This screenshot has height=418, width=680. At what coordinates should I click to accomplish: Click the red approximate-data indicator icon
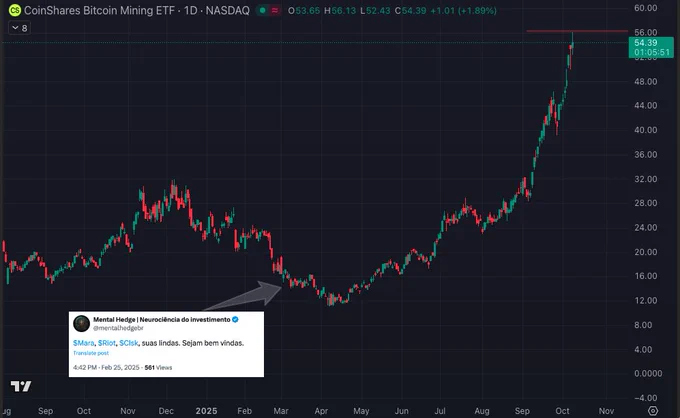point(275,10)
